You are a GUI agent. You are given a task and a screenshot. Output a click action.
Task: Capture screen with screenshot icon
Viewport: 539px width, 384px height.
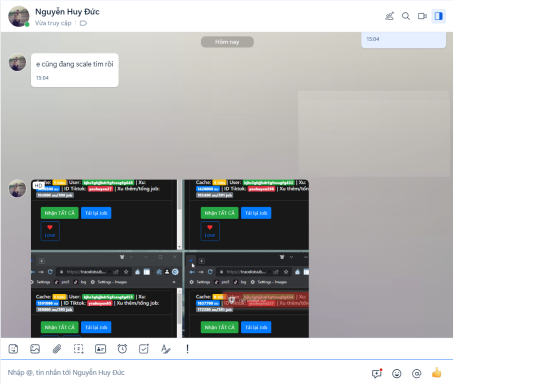tap(78, 349)
